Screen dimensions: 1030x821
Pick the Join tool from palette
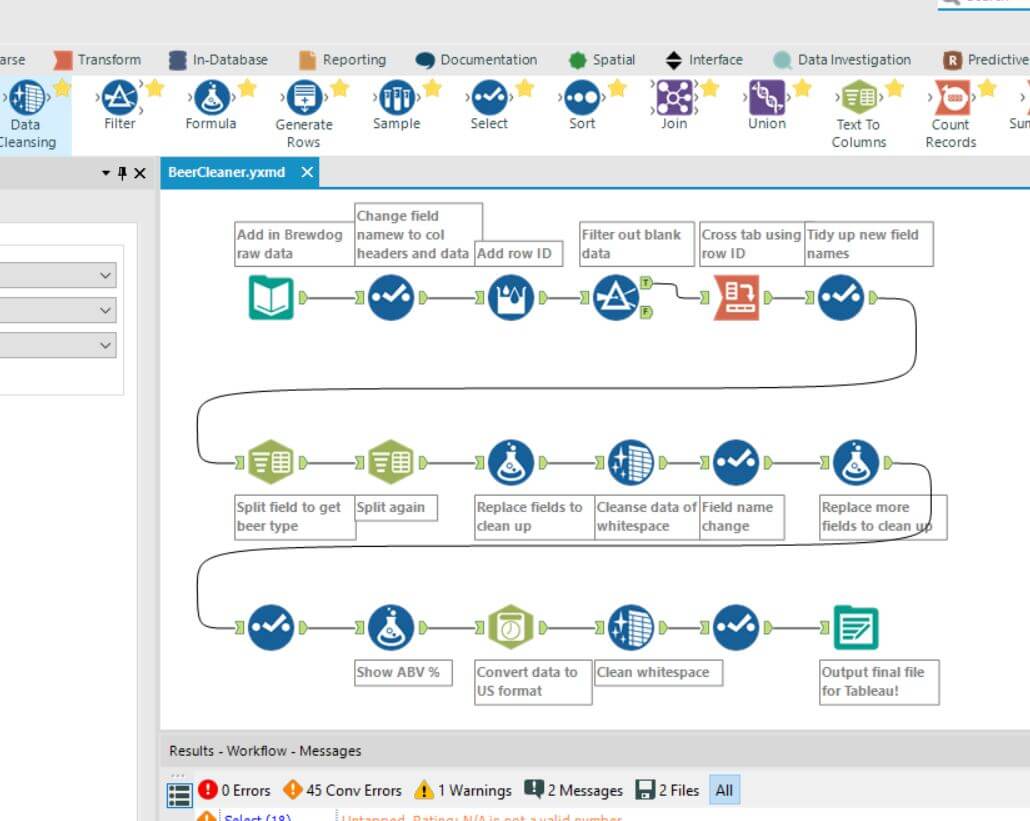coord(674,105)
